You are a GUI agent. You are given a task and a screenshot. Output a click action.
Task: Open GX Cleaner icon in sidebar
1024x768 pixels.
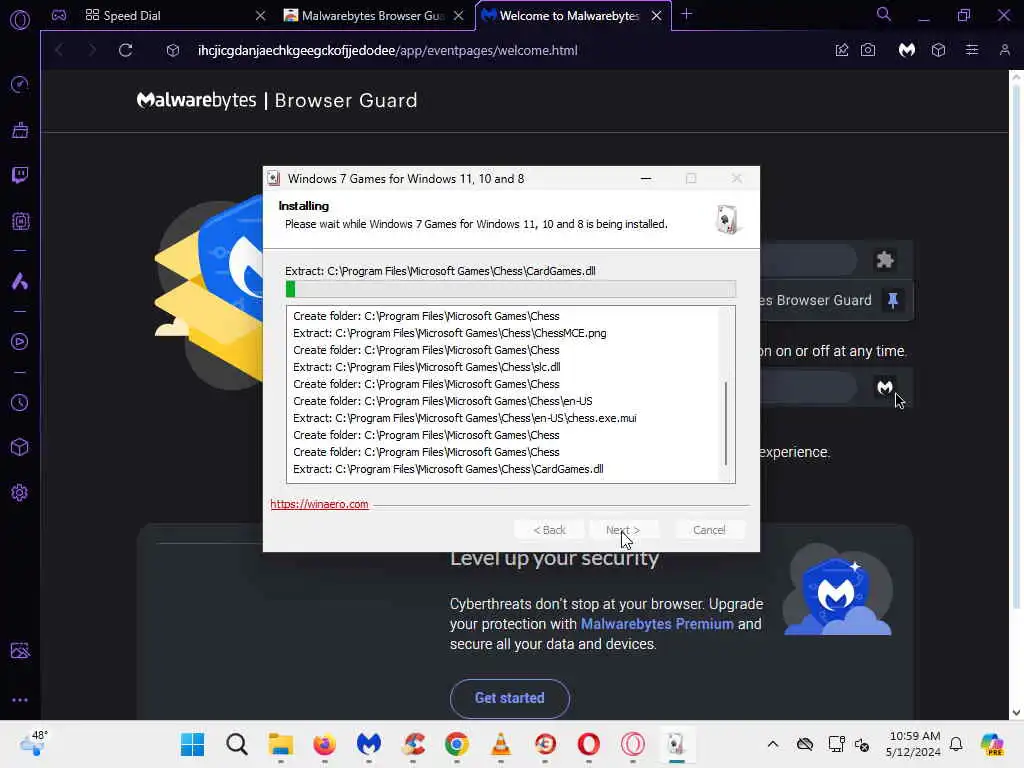point(20,130)
